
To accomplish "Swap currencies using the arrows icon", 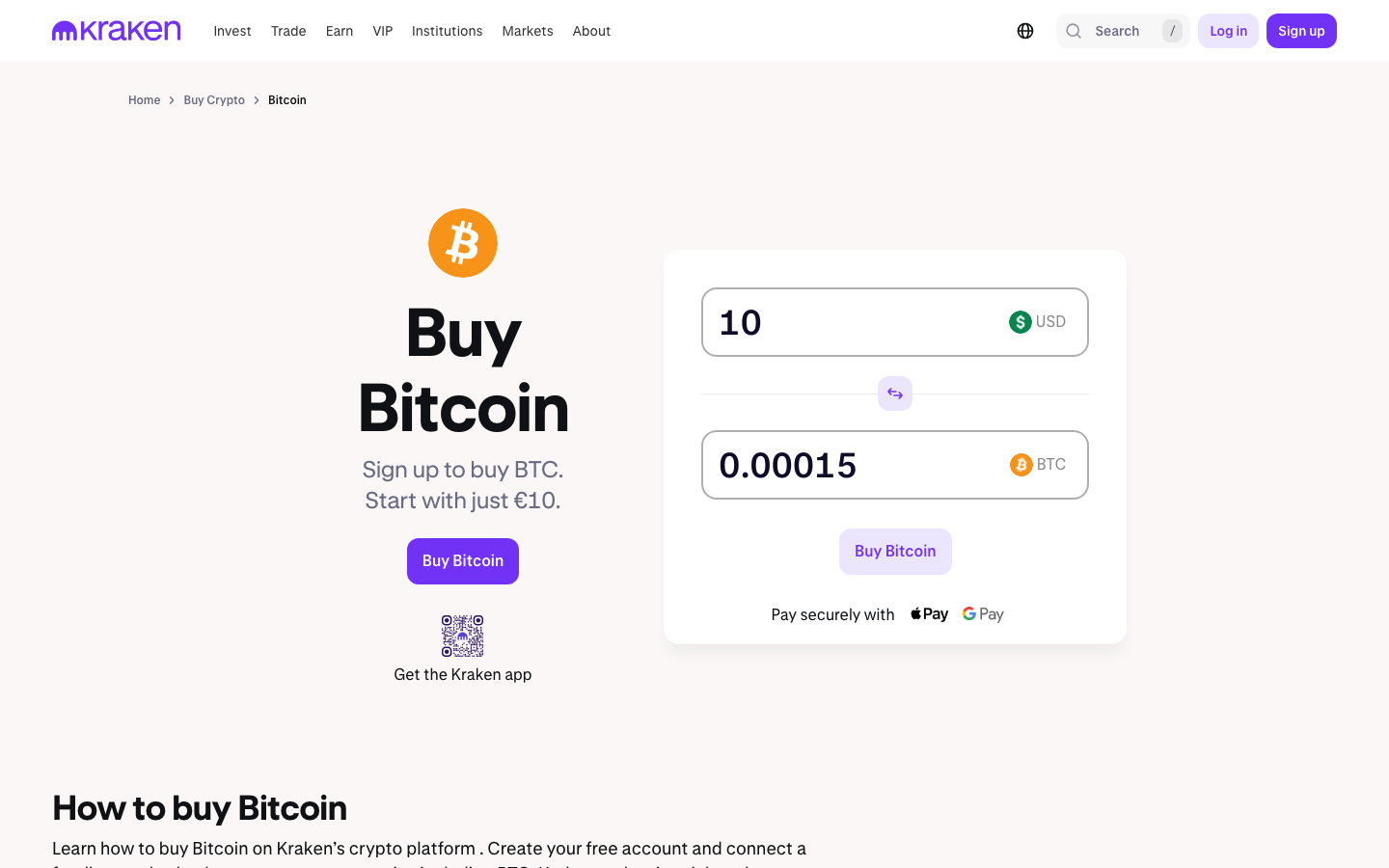I will pos(894,393).
